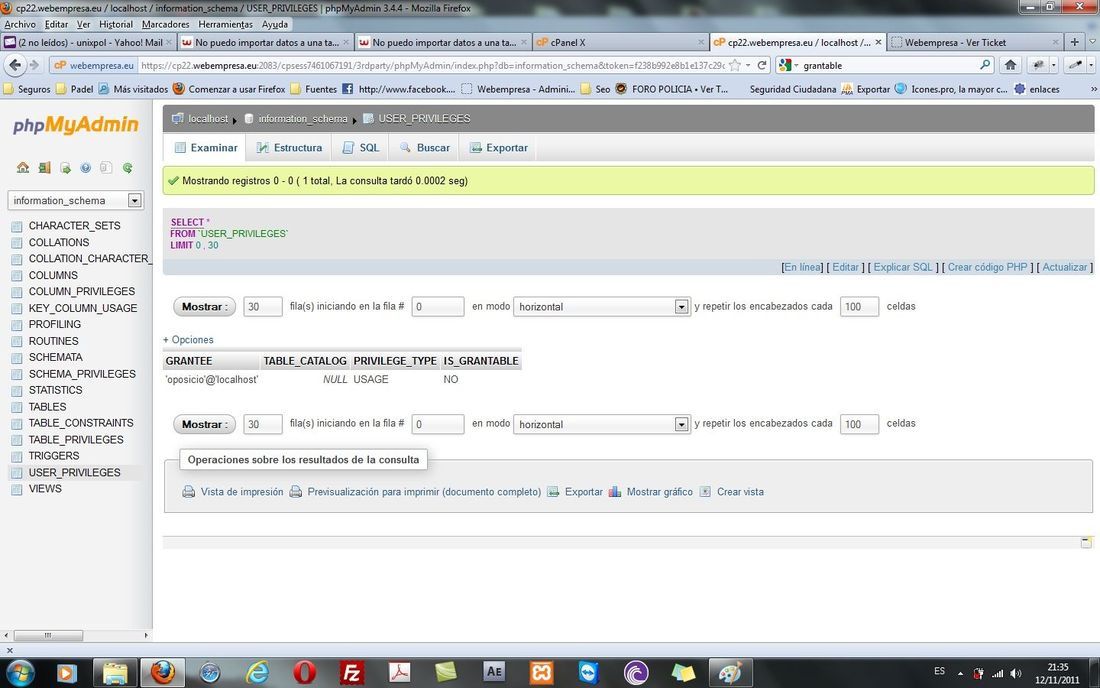Image resolution: width=1100 pixels, height=688 pixels.
Task: Click the log out icon in sidebar
Action: [44, 168]
